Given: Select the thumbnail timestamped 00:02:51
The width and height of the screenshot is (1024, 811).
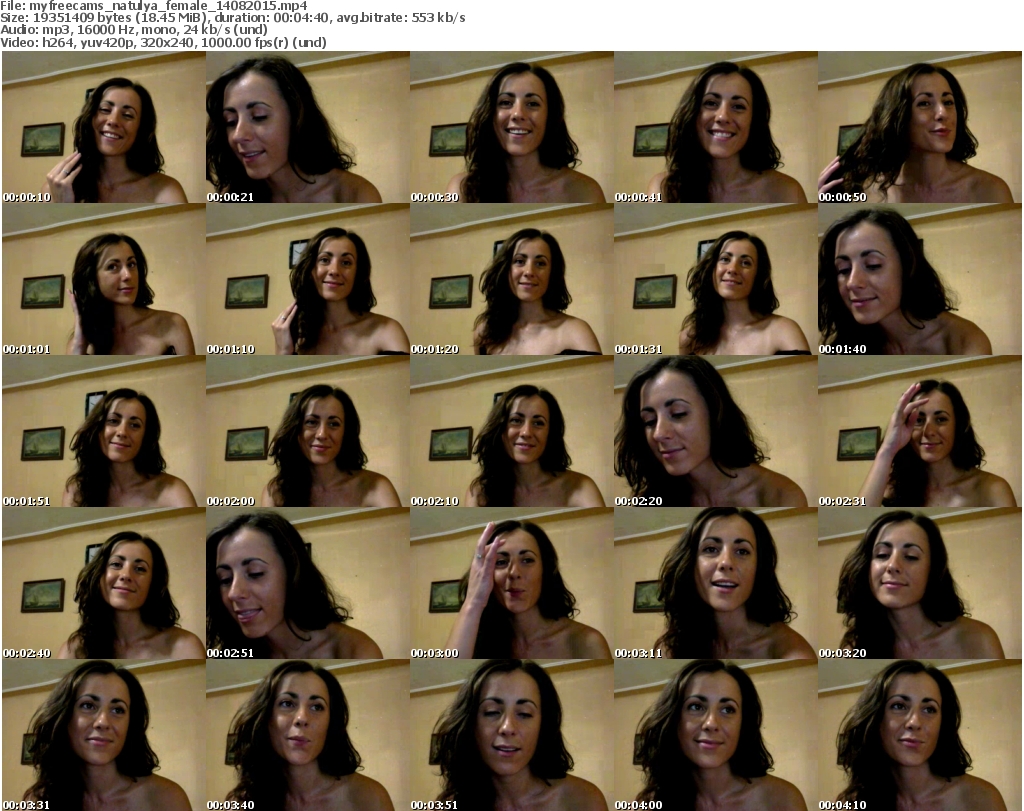Looking at the screenshot, I should pyautogui.click(x=308, y=584).
